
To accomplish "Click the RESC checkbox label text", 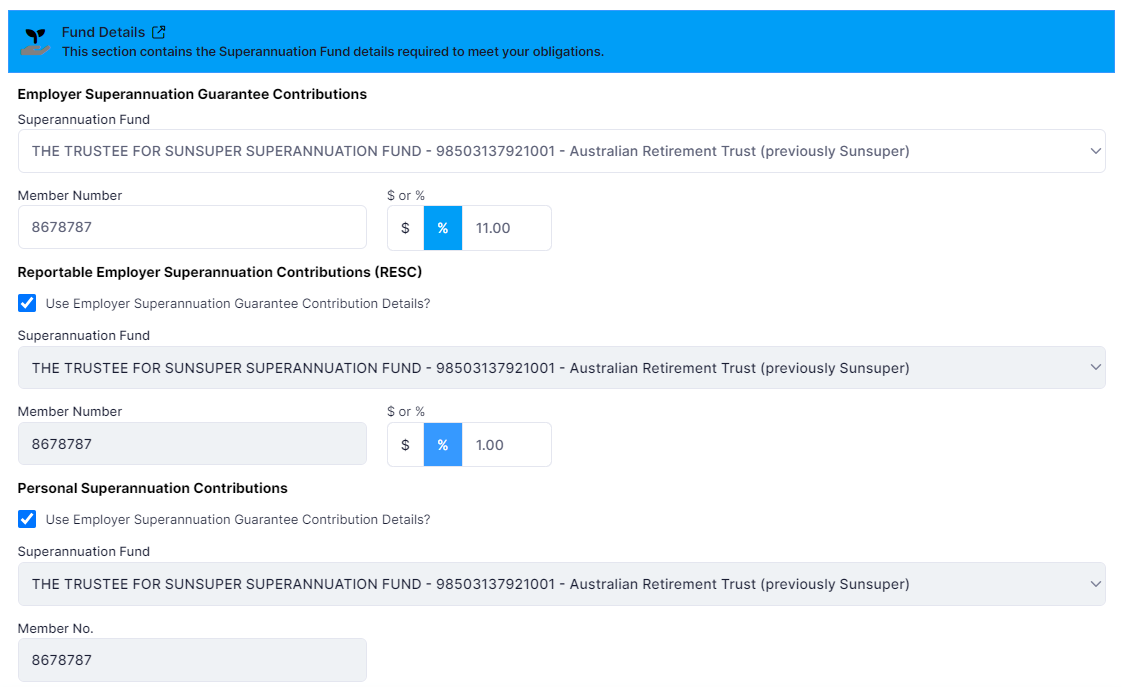I will [238, 303].
